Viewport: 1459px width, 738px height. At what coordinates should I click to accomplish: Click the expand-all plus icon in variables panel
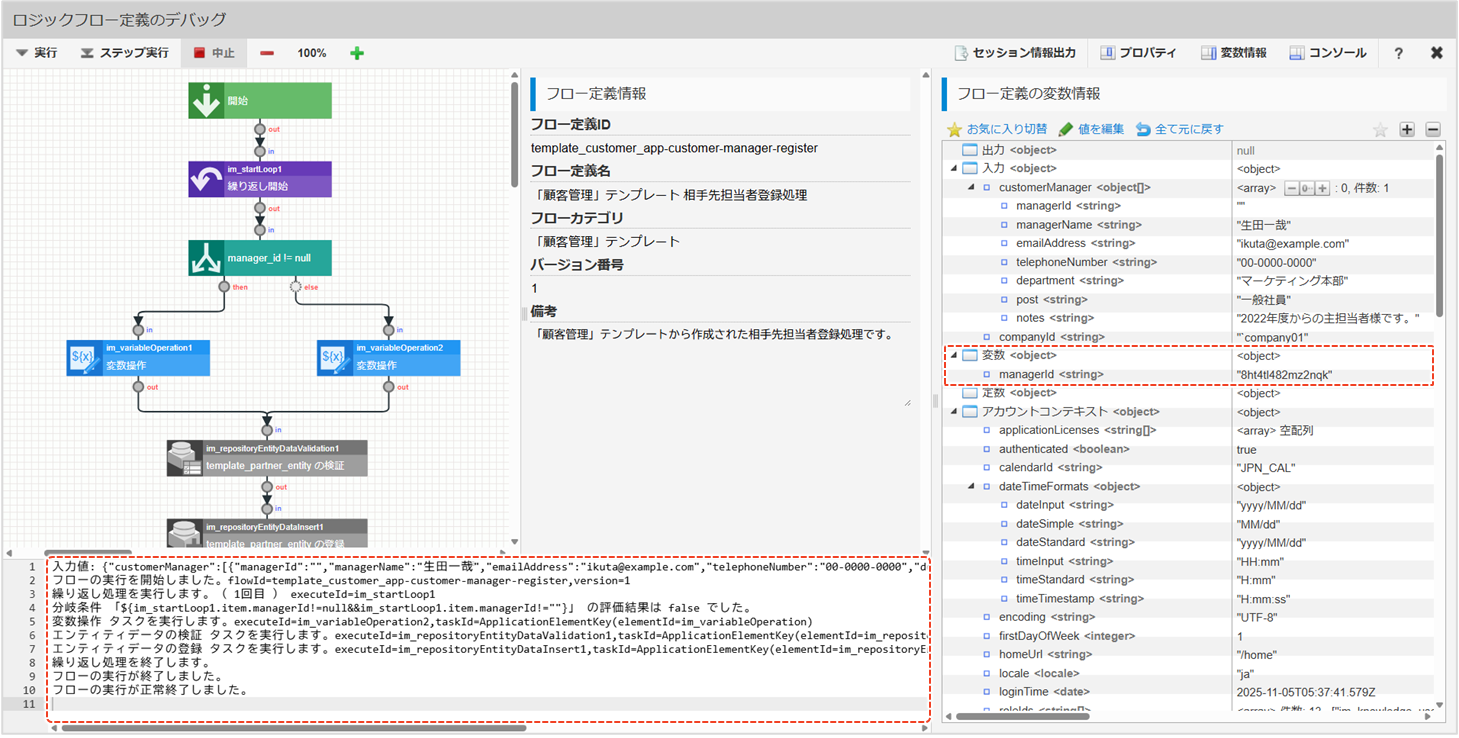point(1407,129)
